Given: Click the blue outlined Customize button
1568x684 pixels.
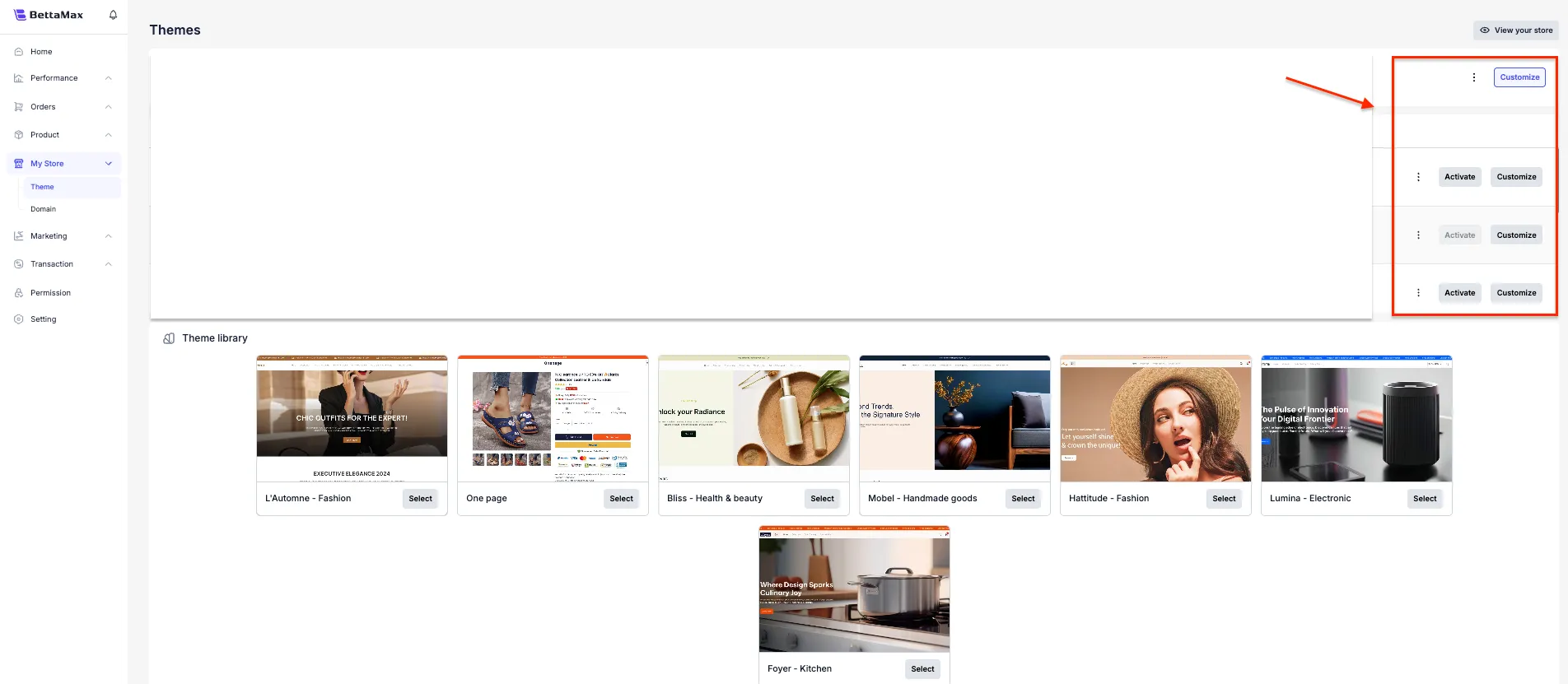Looking at the screenshot, I should coord(1519,77).
